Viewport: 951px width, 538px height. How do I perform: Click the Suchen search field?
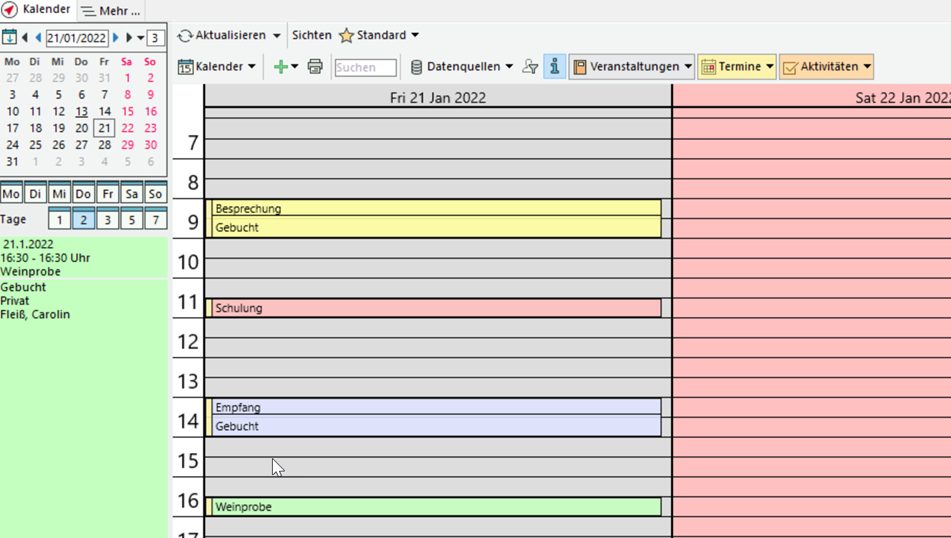365,67
